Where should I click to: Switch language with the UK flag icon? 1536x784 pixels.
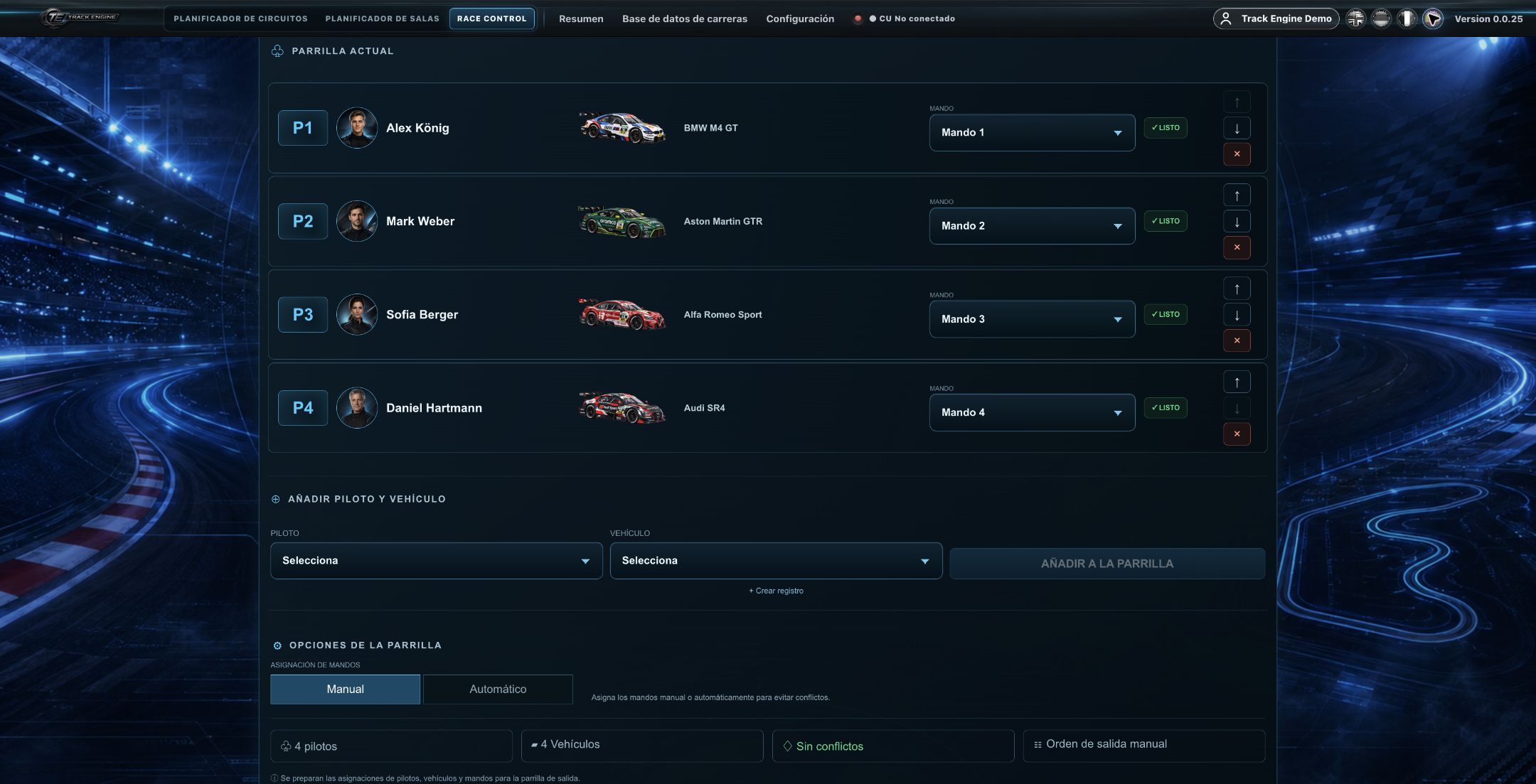pyautogui.click(x=1356, y=18)
